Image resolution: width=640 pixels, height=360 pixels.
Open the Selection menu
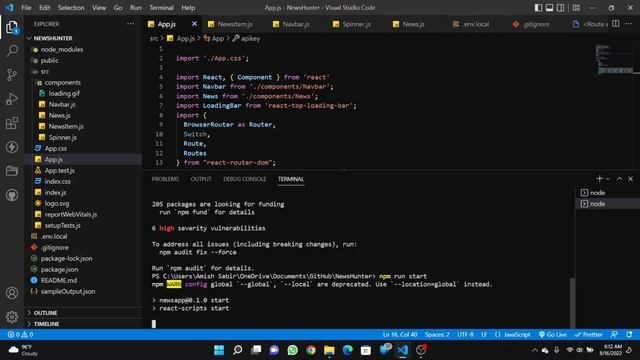point(71,8)
